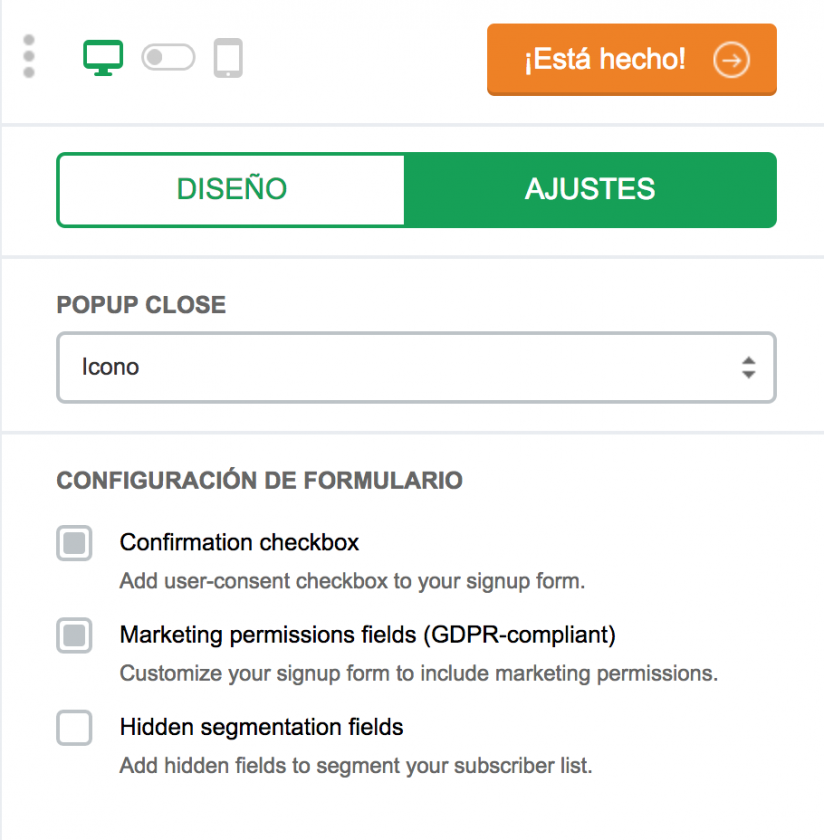Screen dimensions: 824x840
Task: Click the hidden fields segment description text
Action: pyautogui.click(x=356, y=767)
